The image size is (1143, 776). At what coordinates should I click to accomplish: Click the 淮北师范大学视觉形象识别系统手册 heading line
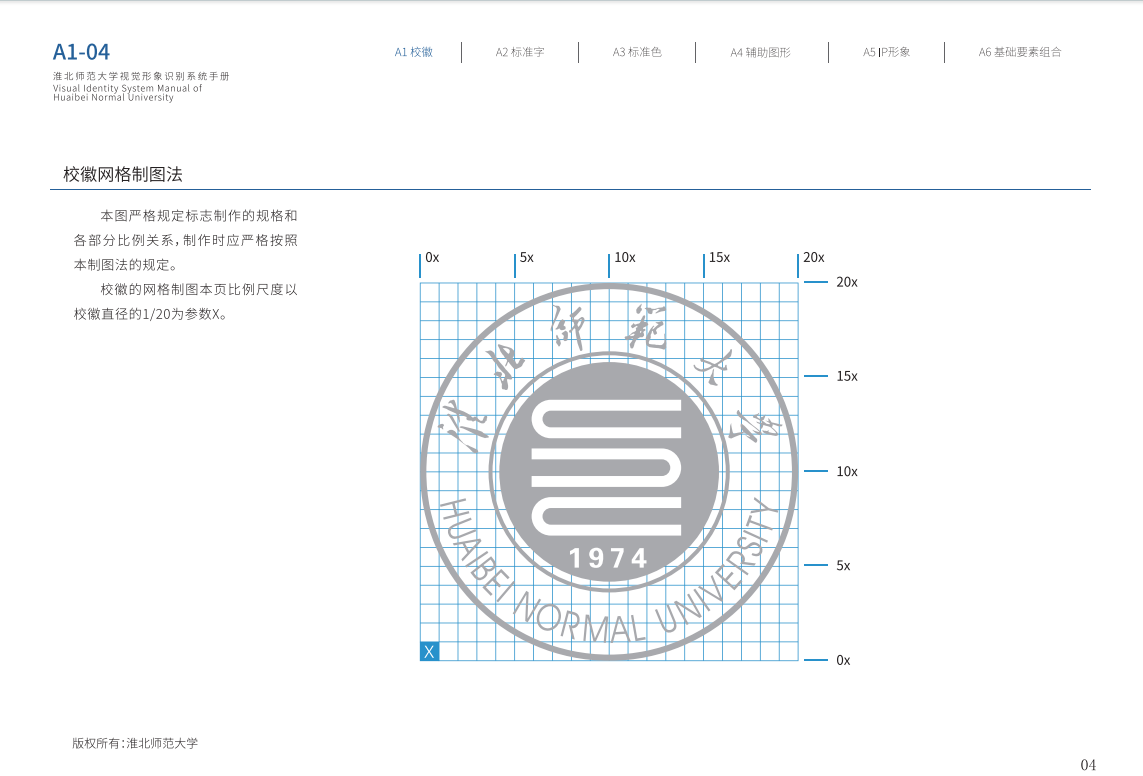[x=141, y=76]
